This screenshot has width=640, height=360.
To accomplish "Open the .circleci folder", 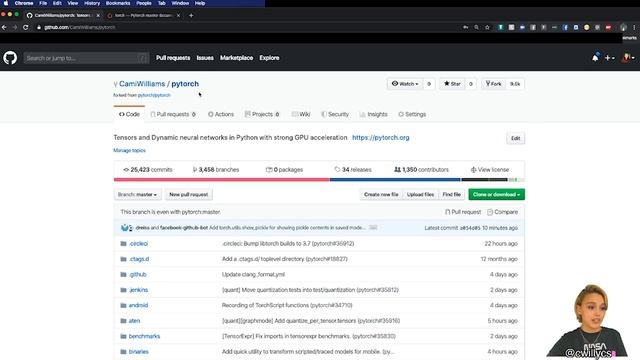I will pos(138,244).
